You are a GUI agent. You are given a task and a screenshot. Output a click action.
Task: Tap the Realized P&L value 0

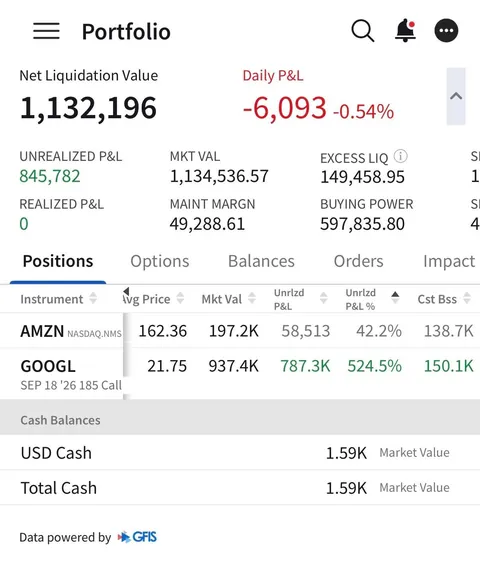click(24, 224)
